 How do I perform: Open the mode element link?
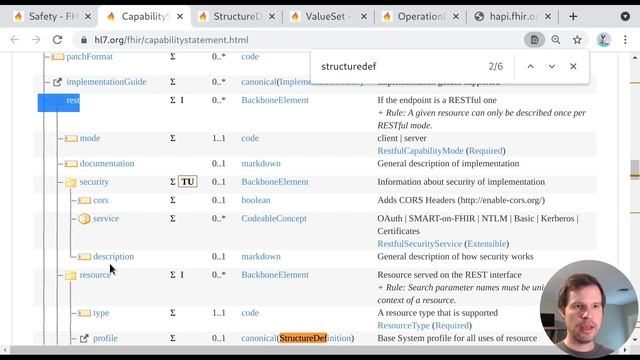pos(90,138)
